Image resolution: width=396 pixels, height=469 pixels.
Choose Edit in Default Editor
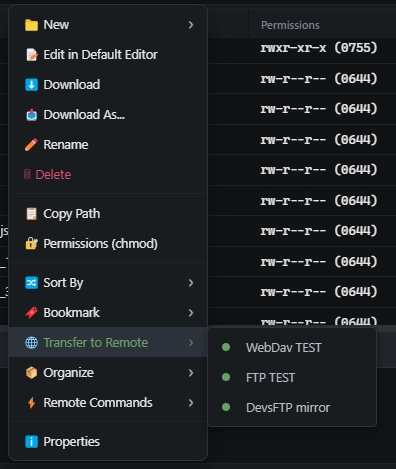point(108,55)
